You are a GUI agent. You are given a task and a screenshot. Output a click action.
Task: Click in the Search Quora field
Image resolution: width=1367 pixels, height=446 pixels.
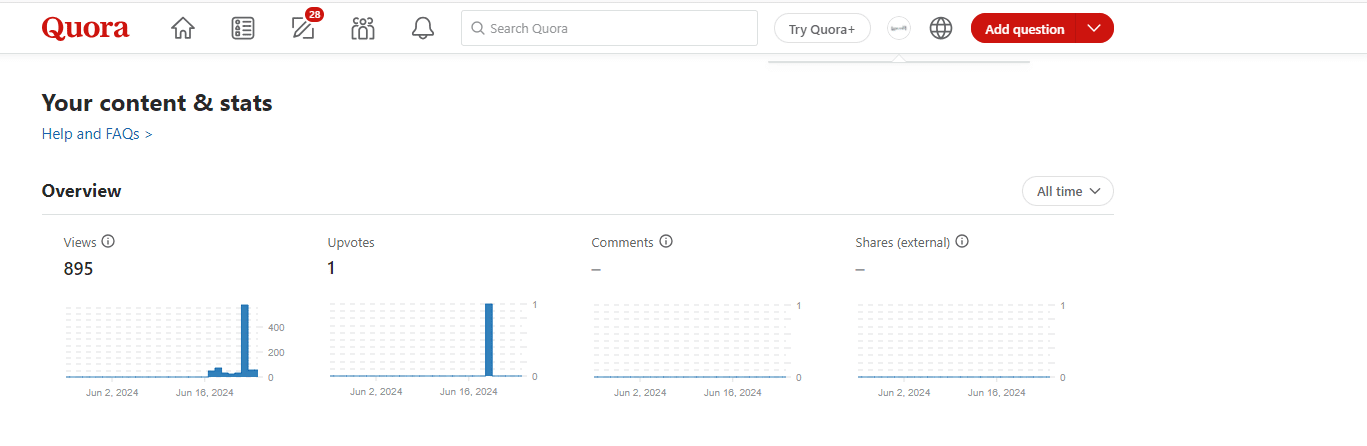coord(610,29)
